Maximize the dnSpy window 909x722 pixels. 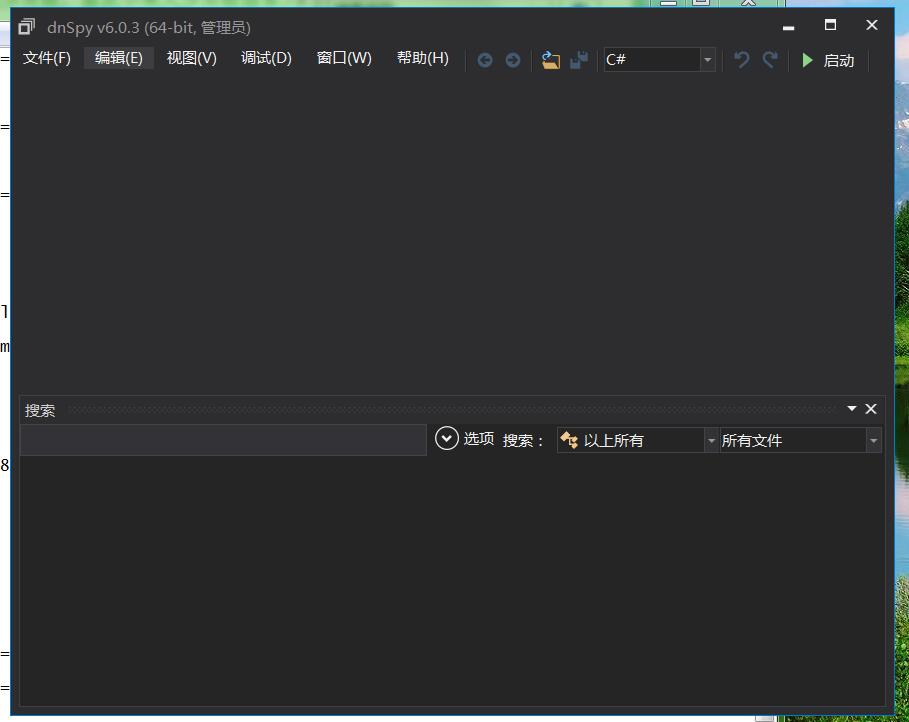[x=830, y=26]
